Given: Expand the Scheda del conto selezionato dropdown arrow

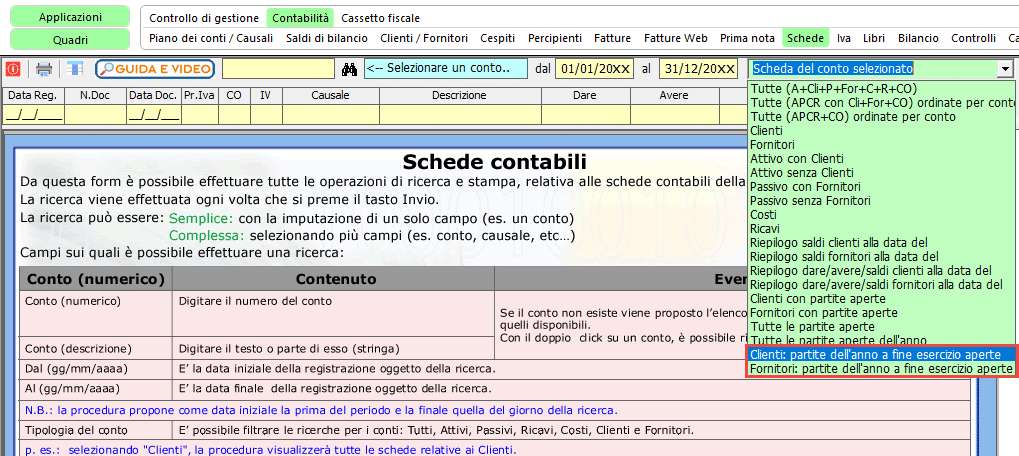Looking at the screenshot, I should coord(1004,69).
